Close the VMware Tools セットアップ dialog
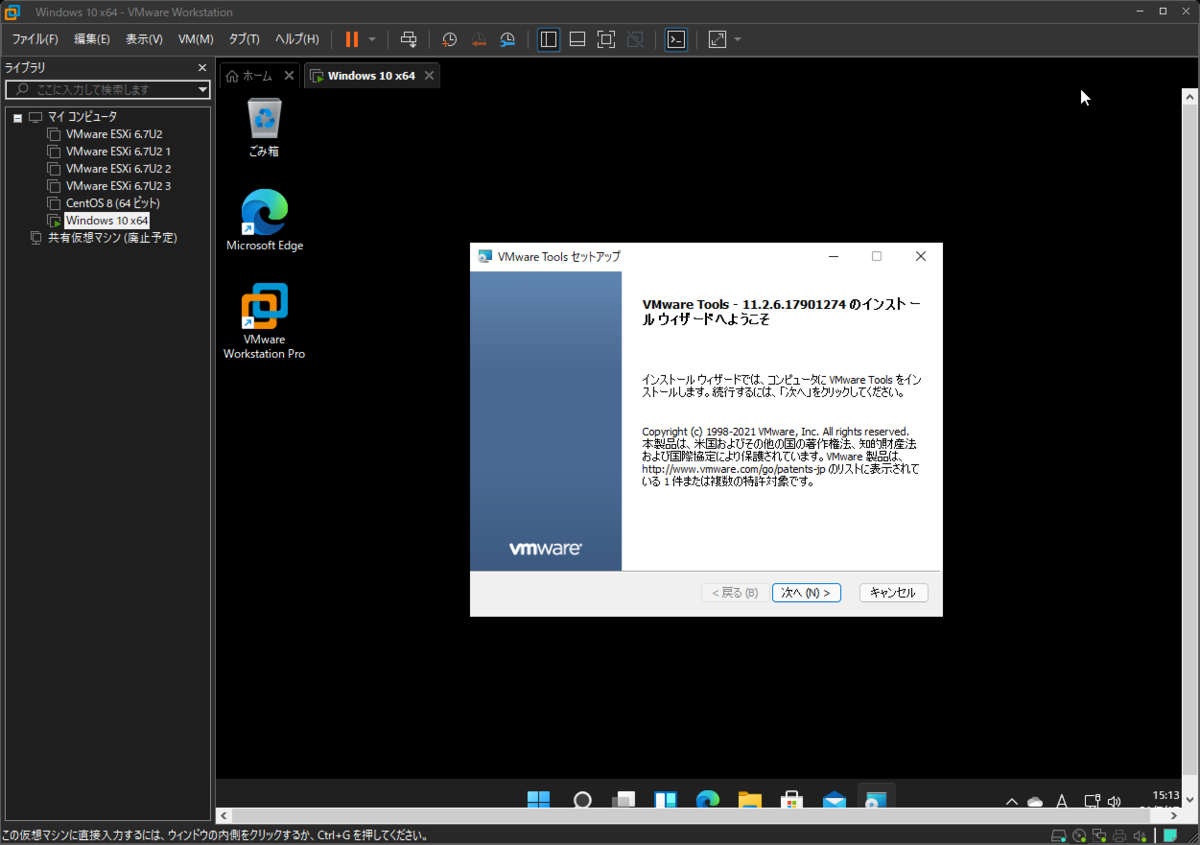The height and width of the screenshot is (845, 1200). (921, 256)
